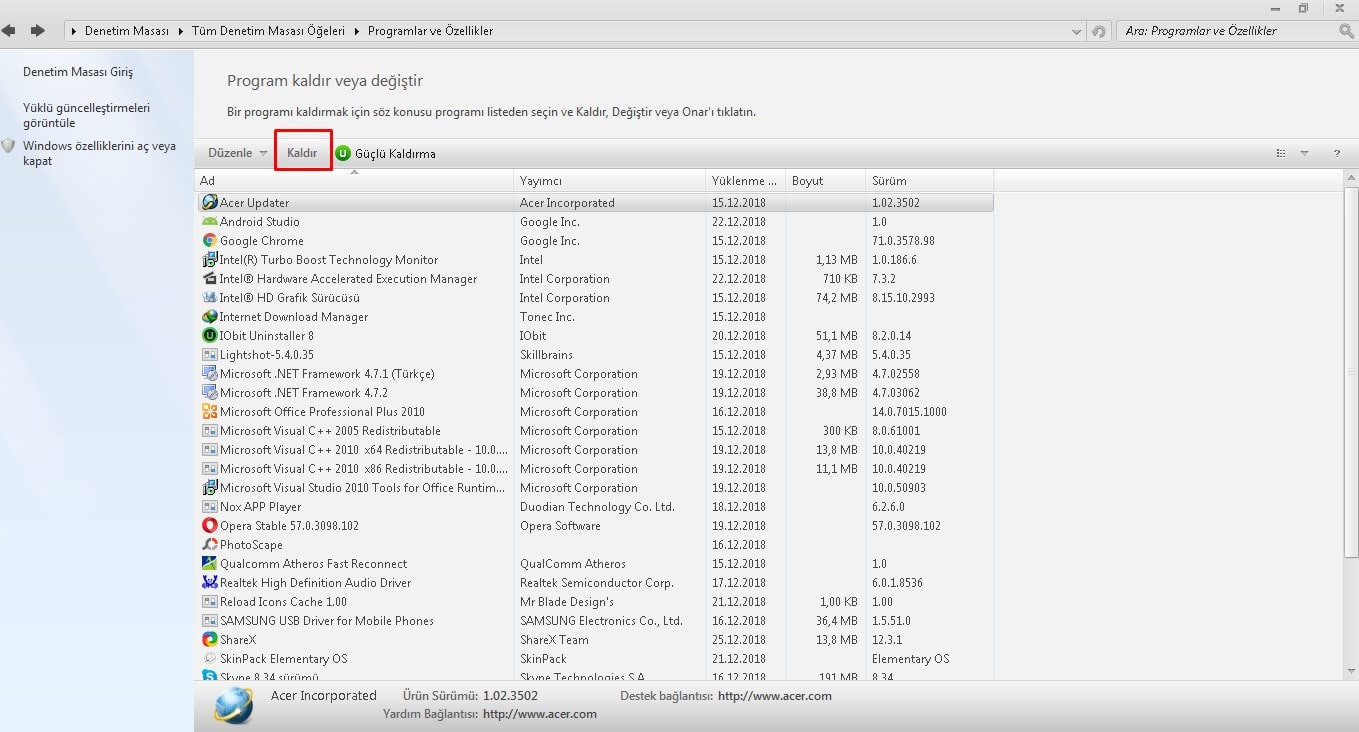The image size is (1359, 732).
Task: Expand the arrow after Denetim Masası breadcrumb
Action: [181, 31]
